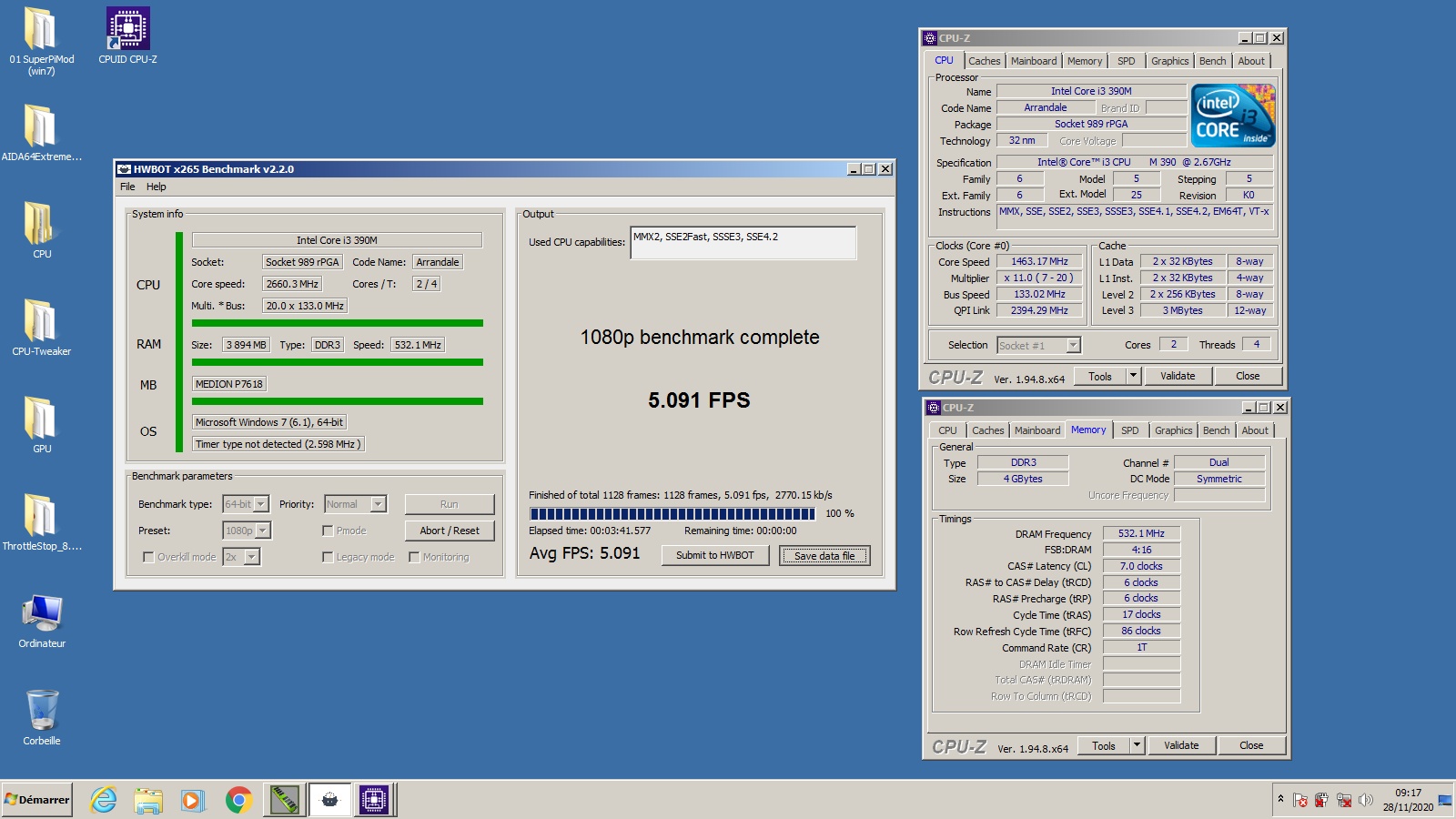The height and width of the screenshot is (819, 1456).
Task: Click the Tools button in lower CPU-Z
Action: pos(1104,745)
